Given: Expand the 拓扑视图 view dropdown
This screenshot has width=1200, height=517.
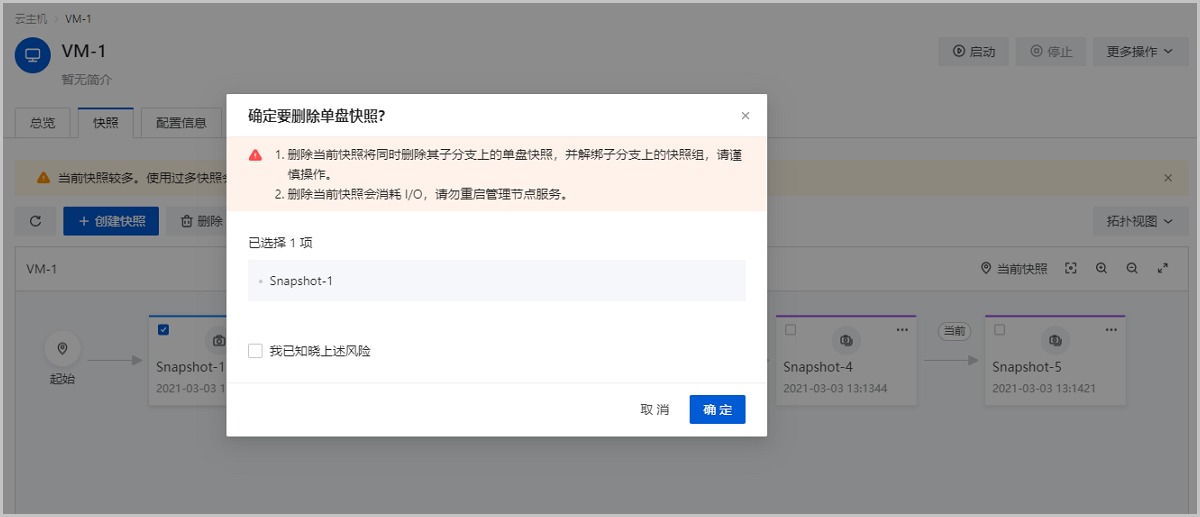Looking at the screenshot, I should tap(1139, 221).
